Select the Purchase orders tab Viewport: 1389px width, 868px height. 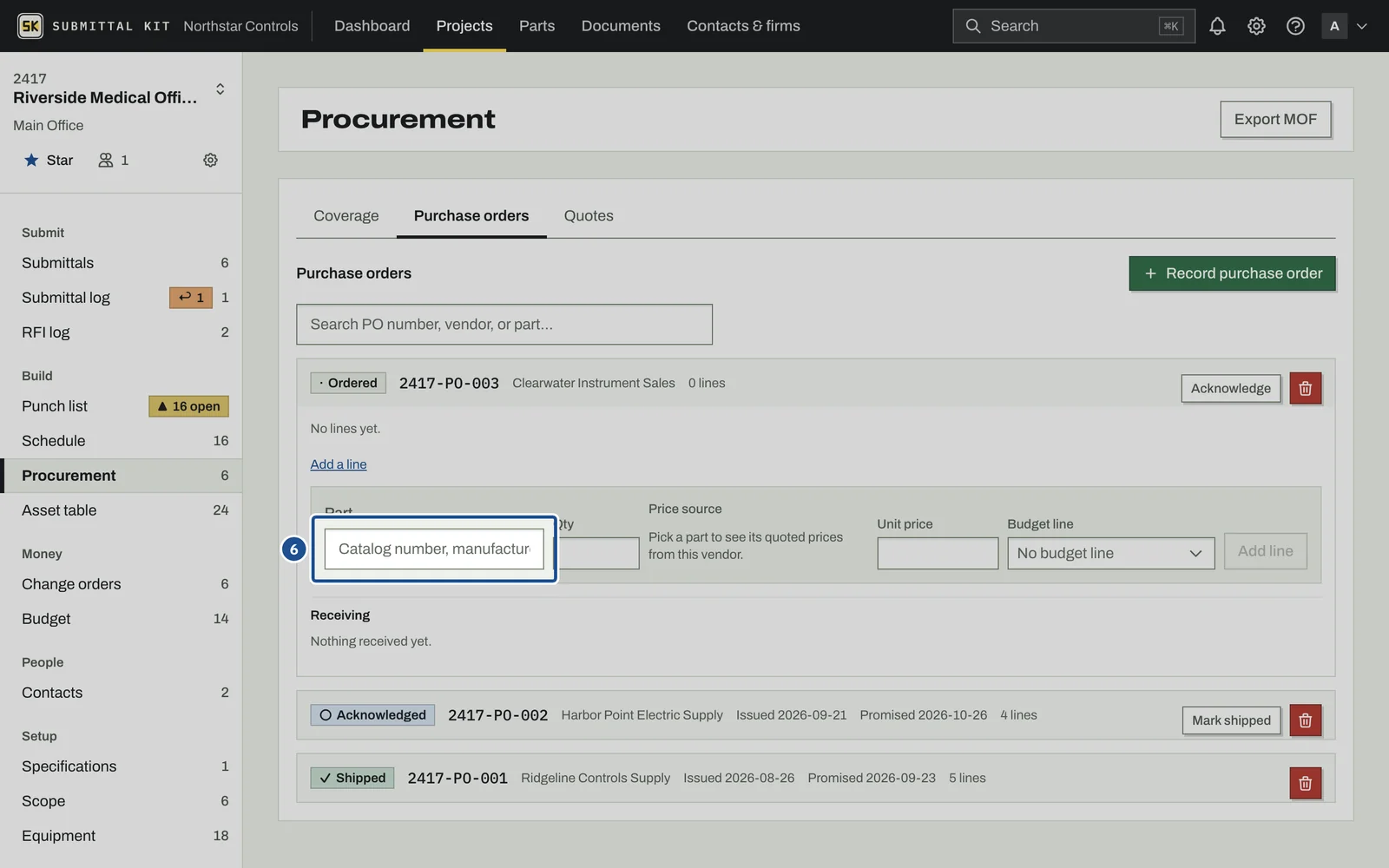coord(471,215)
